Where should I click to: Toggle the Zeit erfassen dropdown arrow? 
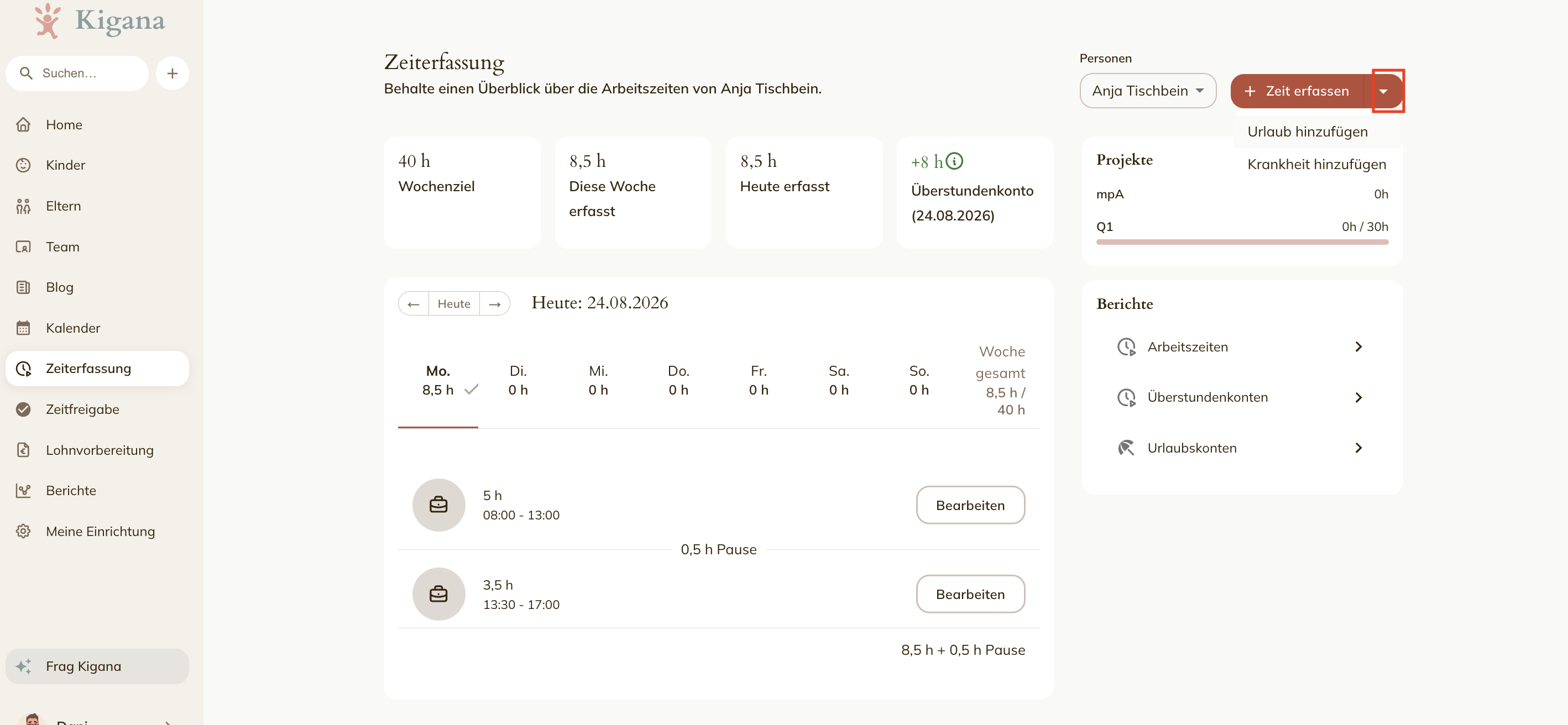click(1383, 91)
